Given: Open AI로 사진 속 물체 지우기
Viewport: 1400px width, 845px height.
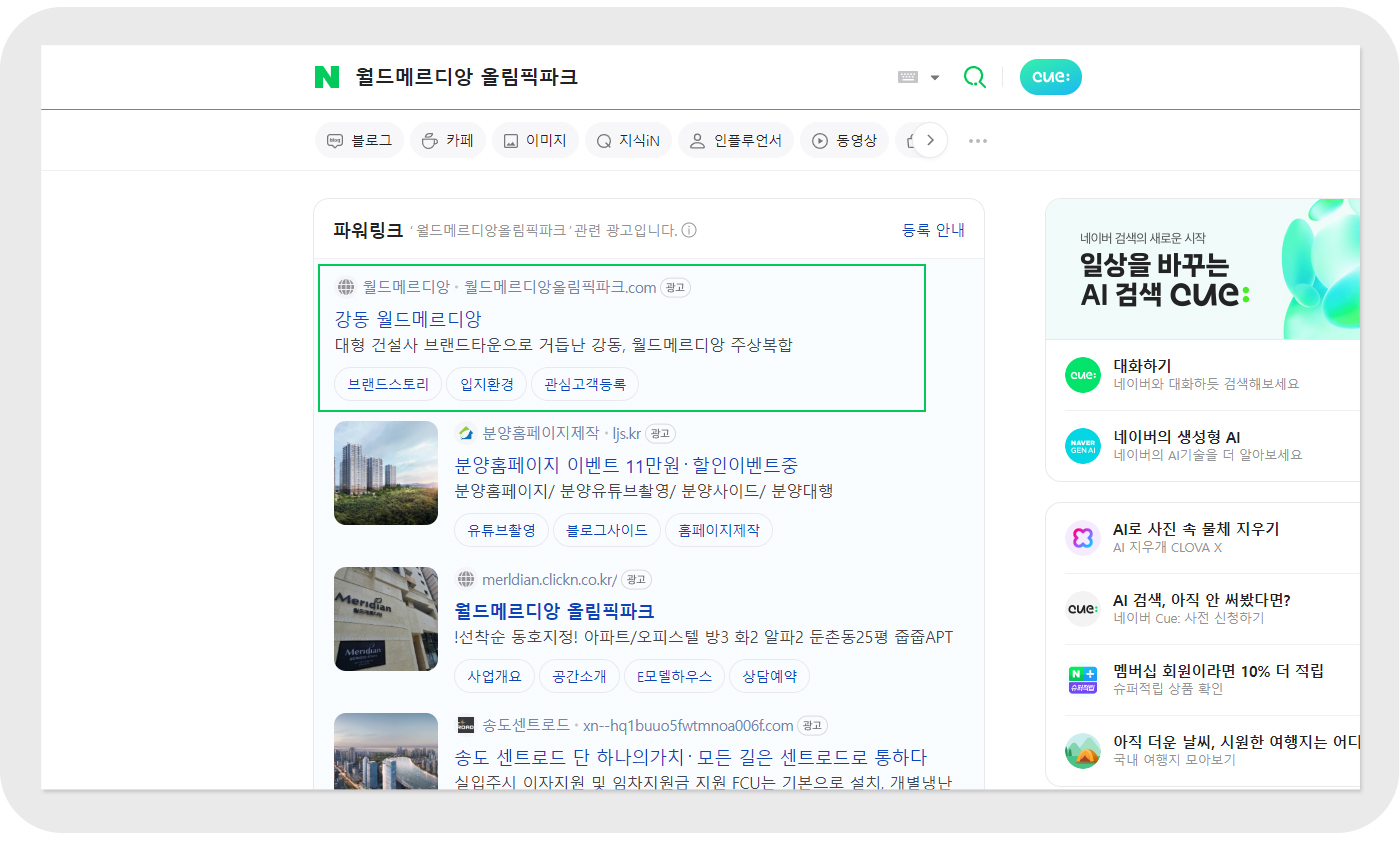Looking at the screenshot, I should coord(1196,529).
